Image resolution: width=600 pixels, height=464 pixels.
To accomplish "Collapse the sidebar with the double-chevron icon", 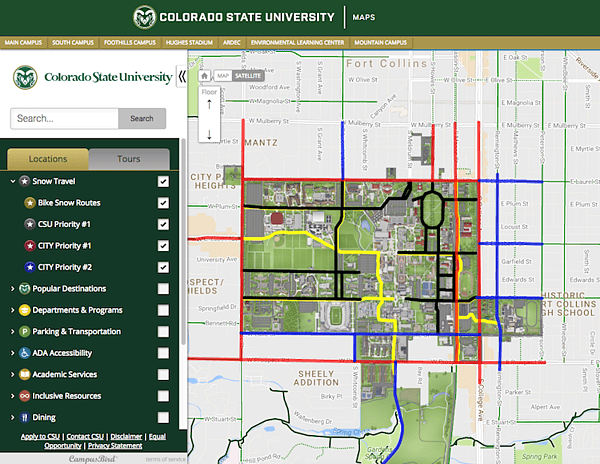I will [x=182, y=77].
